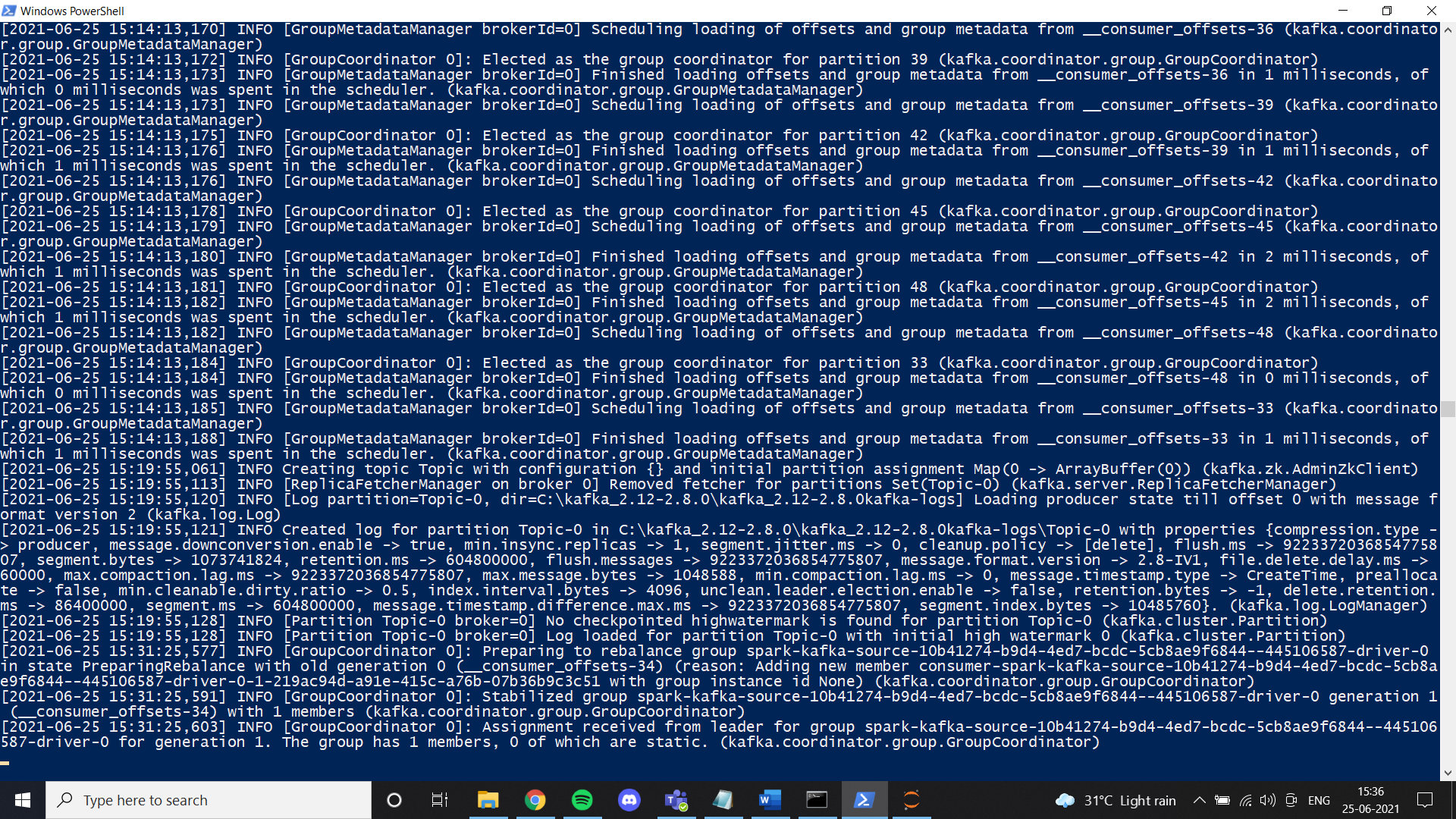
Task: Click the Chrome browser icon
Action: click(x=535, y=799)
